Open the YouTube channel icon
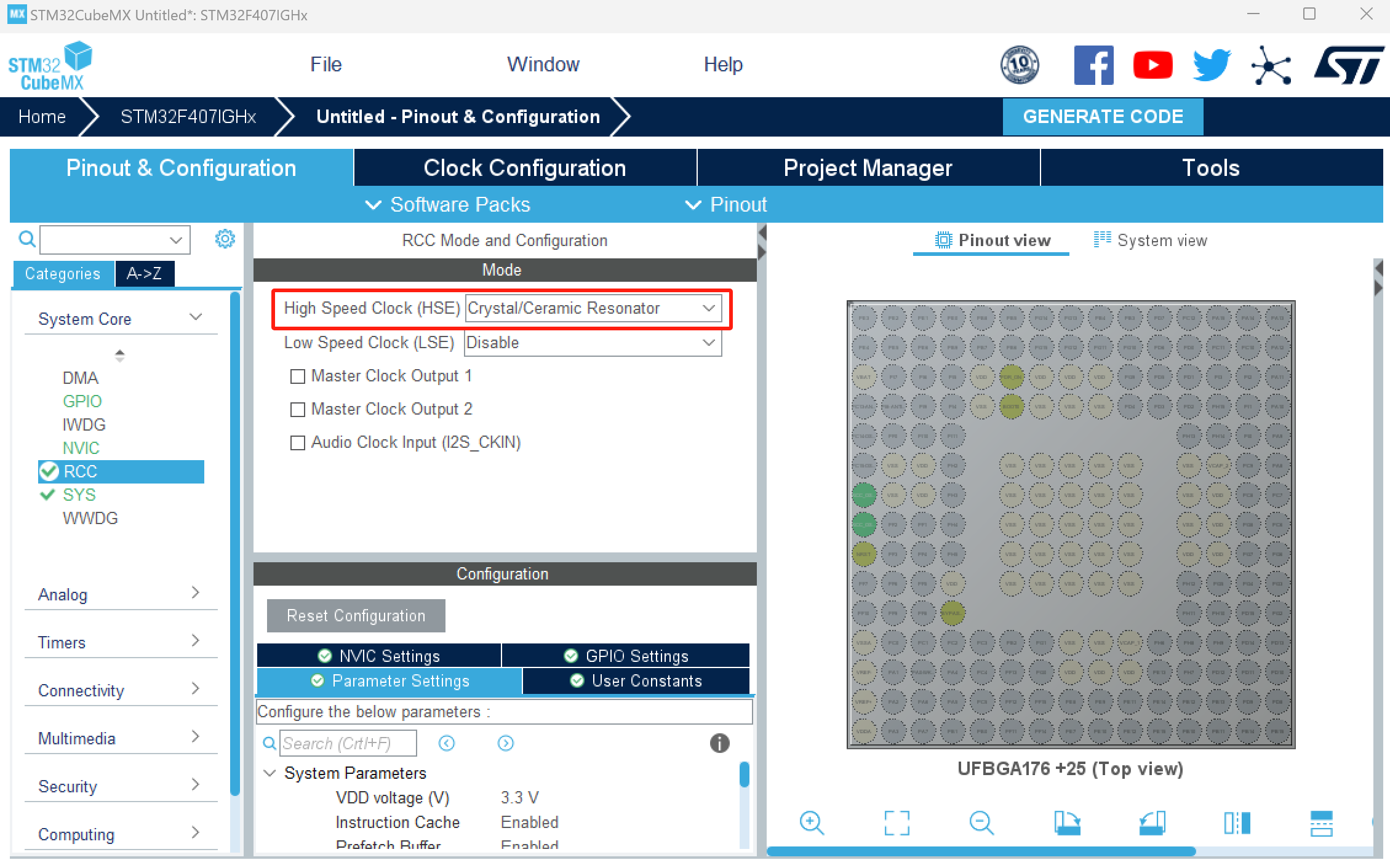 (1152, 65)
